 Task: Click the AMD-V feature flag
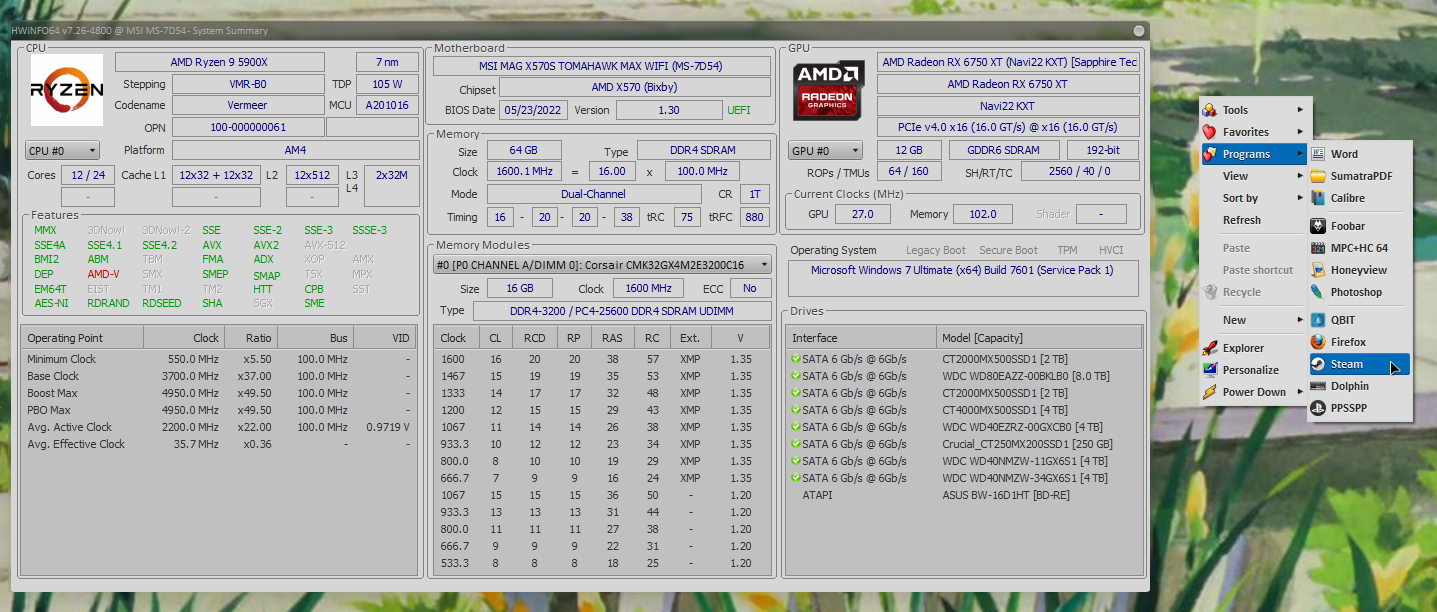[103, 274]
